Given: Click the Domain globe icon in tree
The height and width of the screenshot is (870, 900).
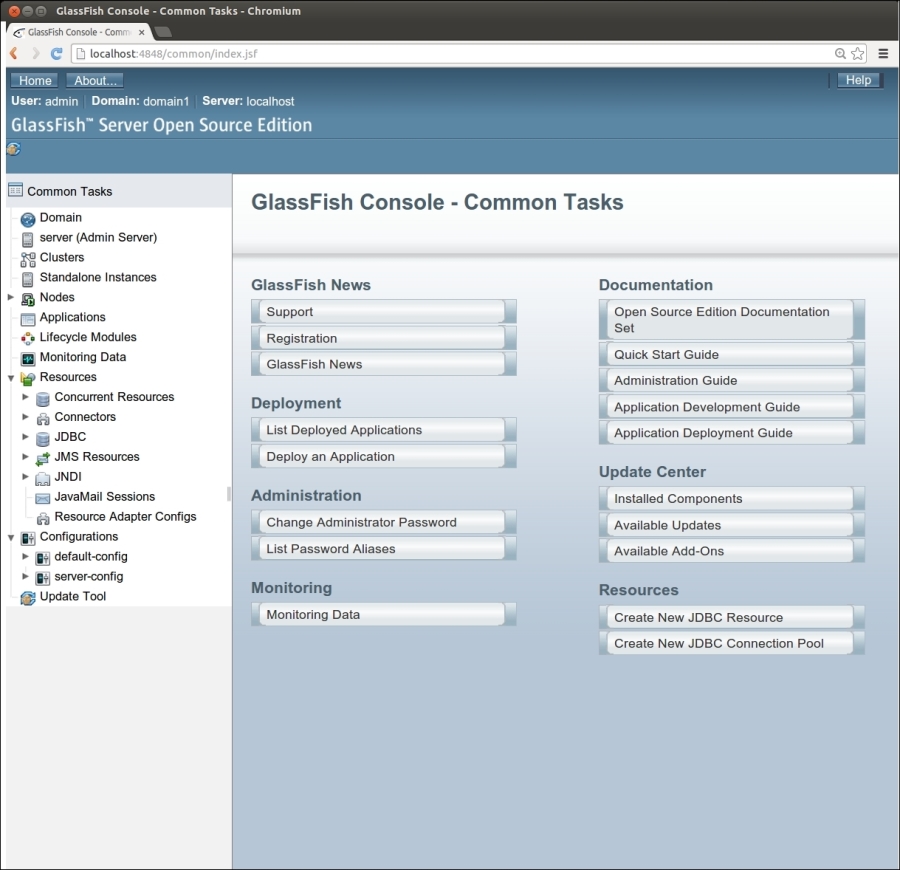Looking at the screenshot, I should 28,219.
